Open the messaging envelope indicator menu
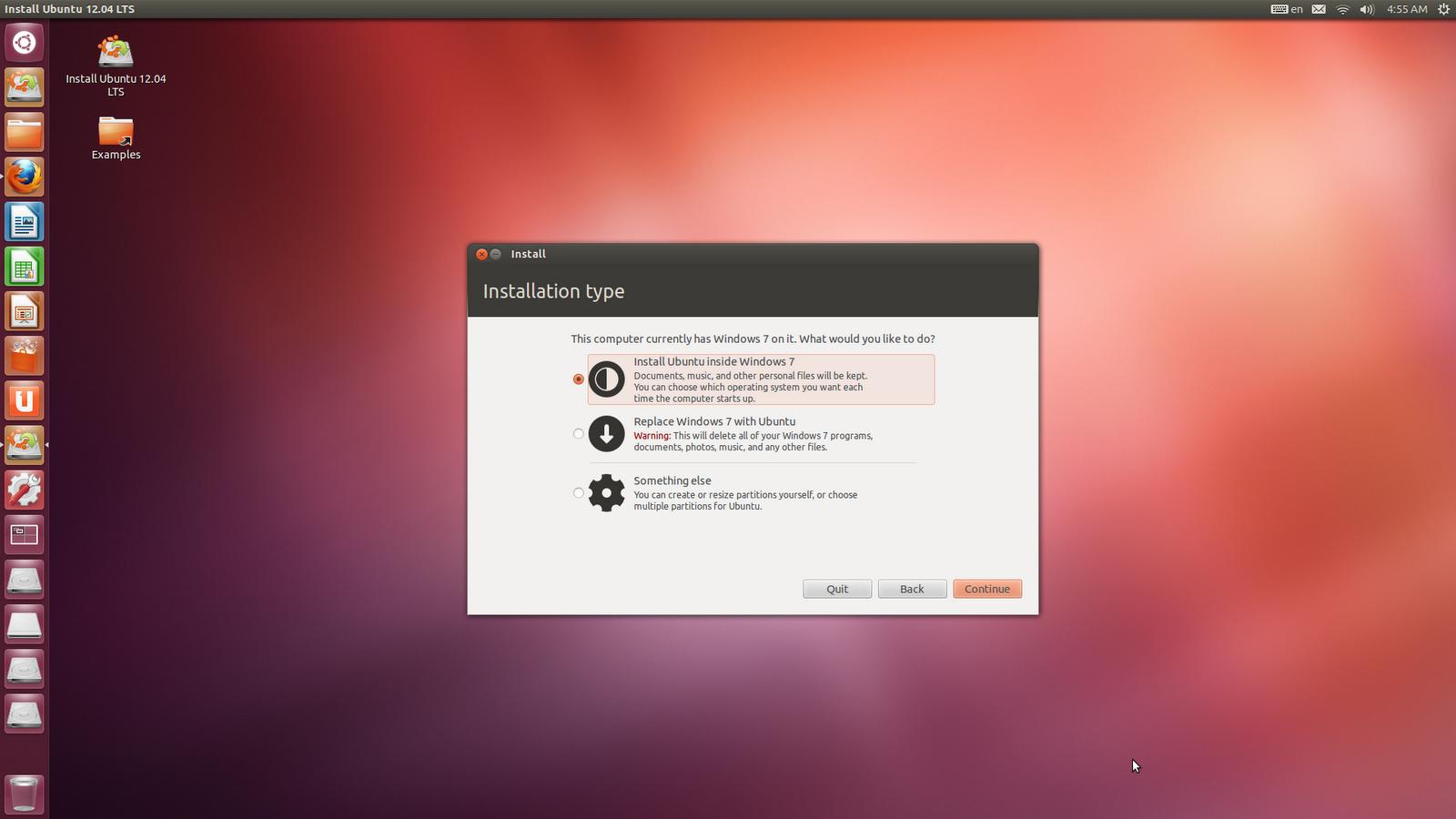 (1319, 9)
